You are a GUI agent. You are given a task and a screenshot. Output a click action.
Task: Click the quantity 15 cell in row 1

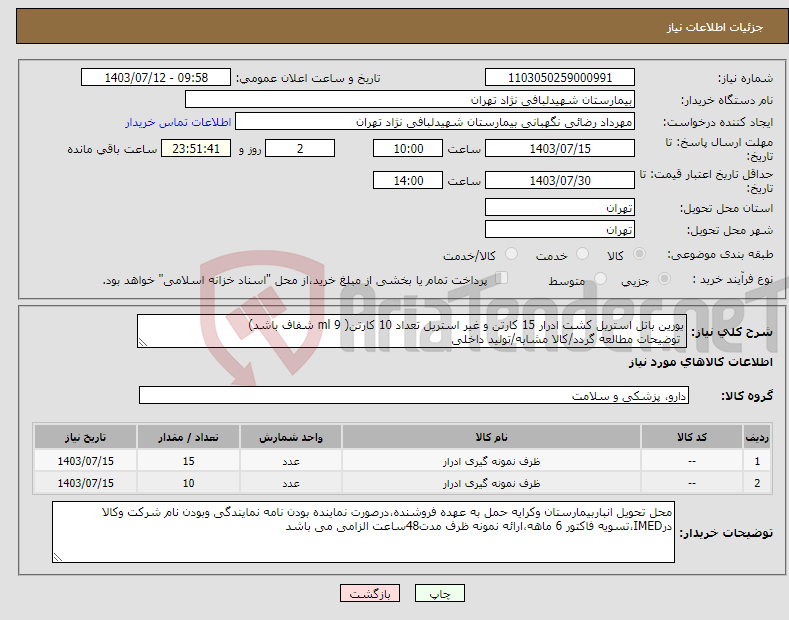click(188, 461)
